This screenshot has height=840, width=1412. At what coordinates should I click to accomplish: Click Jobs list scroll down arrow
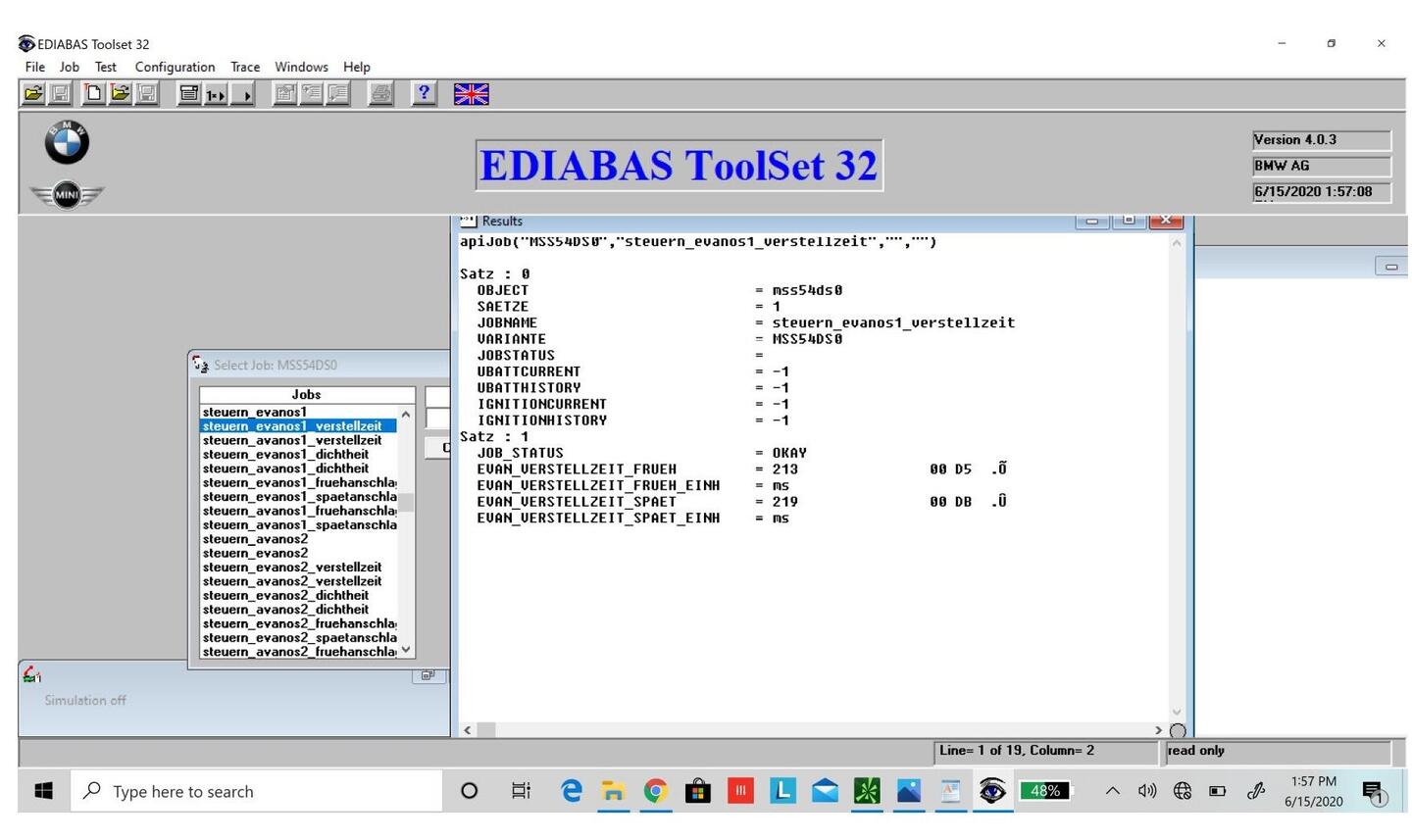[406, 650]
